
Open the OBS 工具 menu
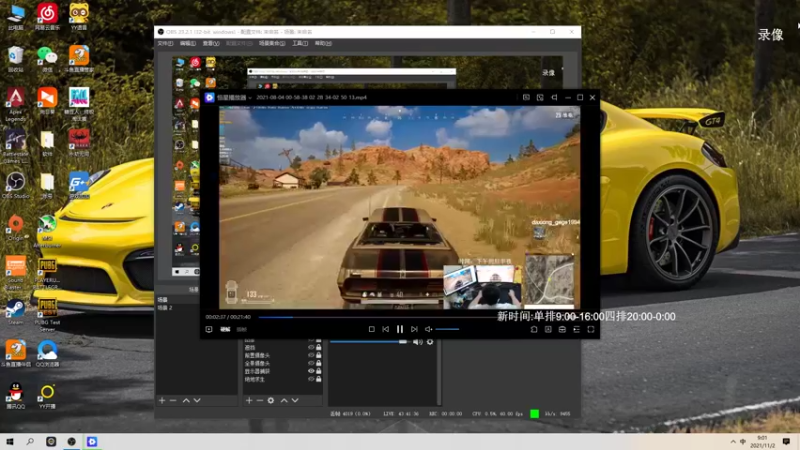coord(300,43)
